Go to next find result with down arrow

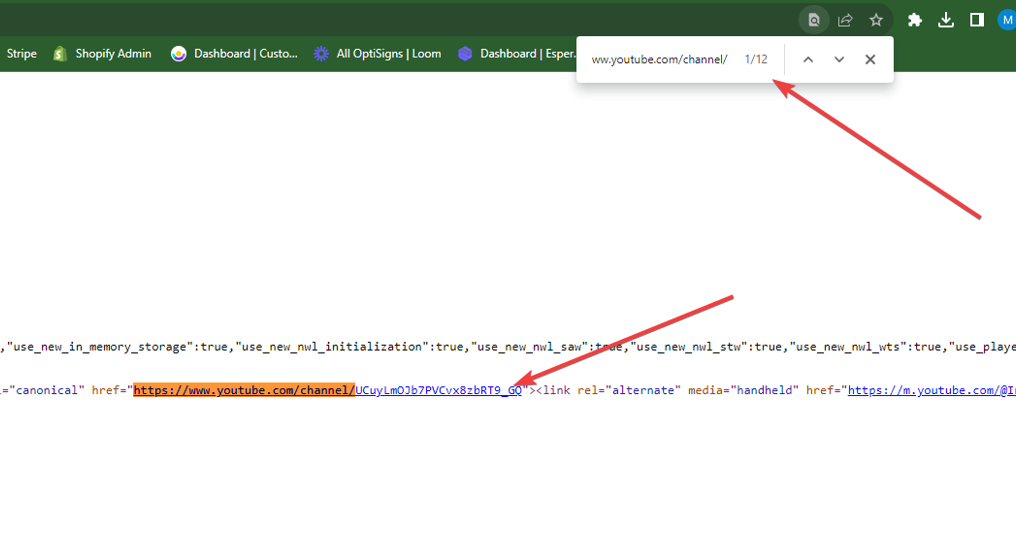tap(839, 60)
